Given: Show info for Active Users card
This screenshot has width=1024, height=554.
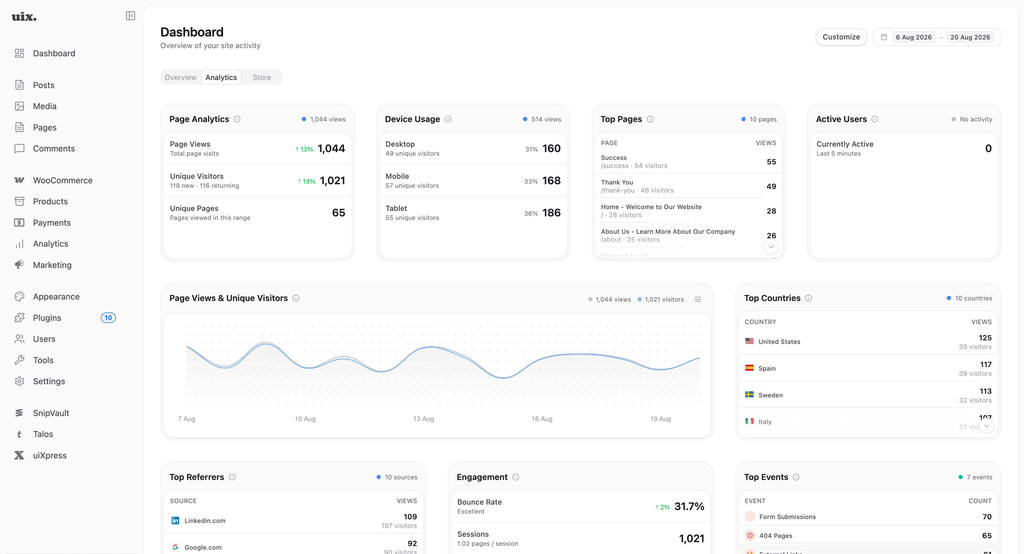Looking at the screenshot, I should tap(874, 119).
